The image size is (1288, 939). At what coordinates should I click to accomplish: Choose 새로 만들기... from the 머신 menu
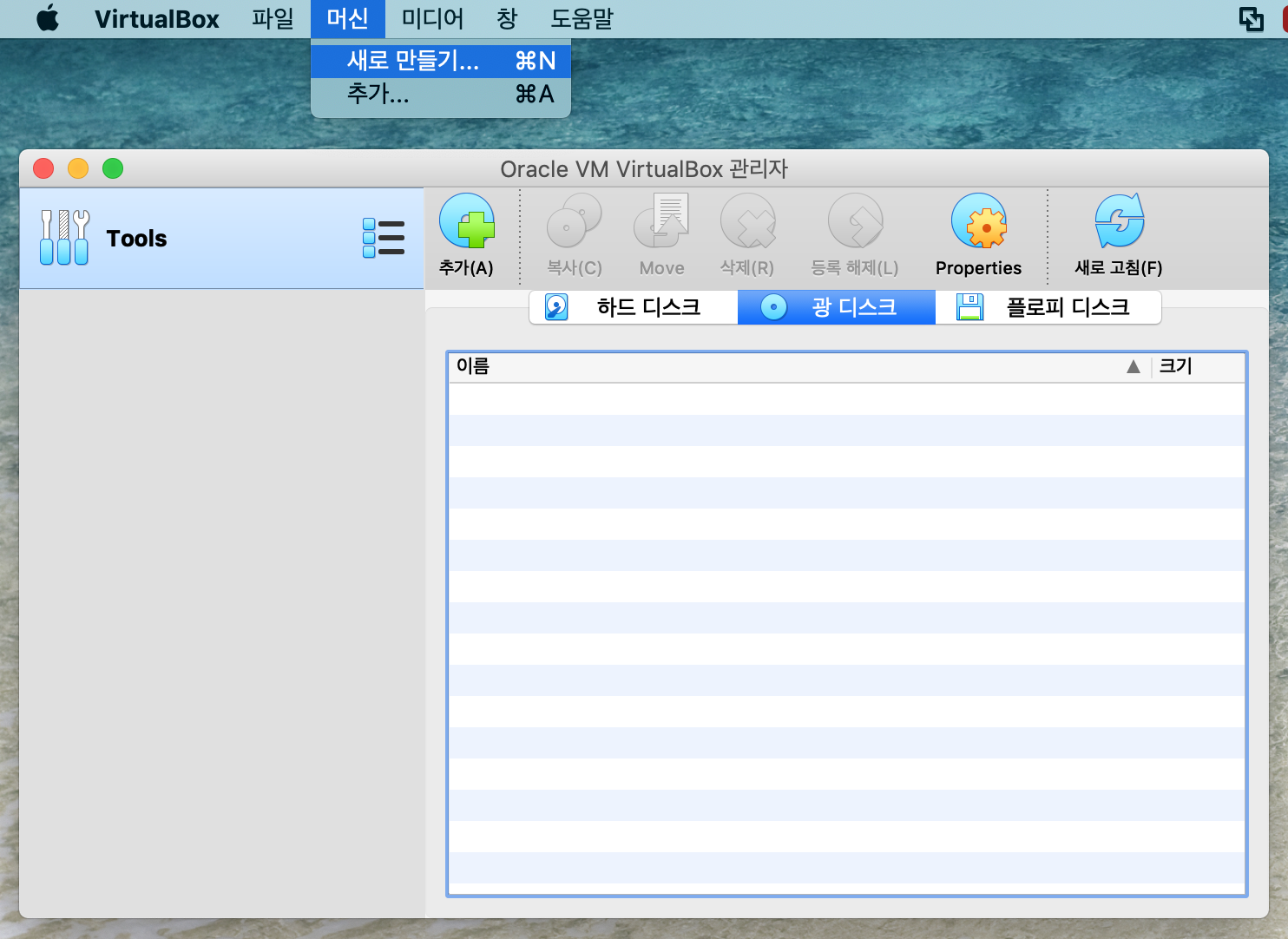[x=441, y=61]
